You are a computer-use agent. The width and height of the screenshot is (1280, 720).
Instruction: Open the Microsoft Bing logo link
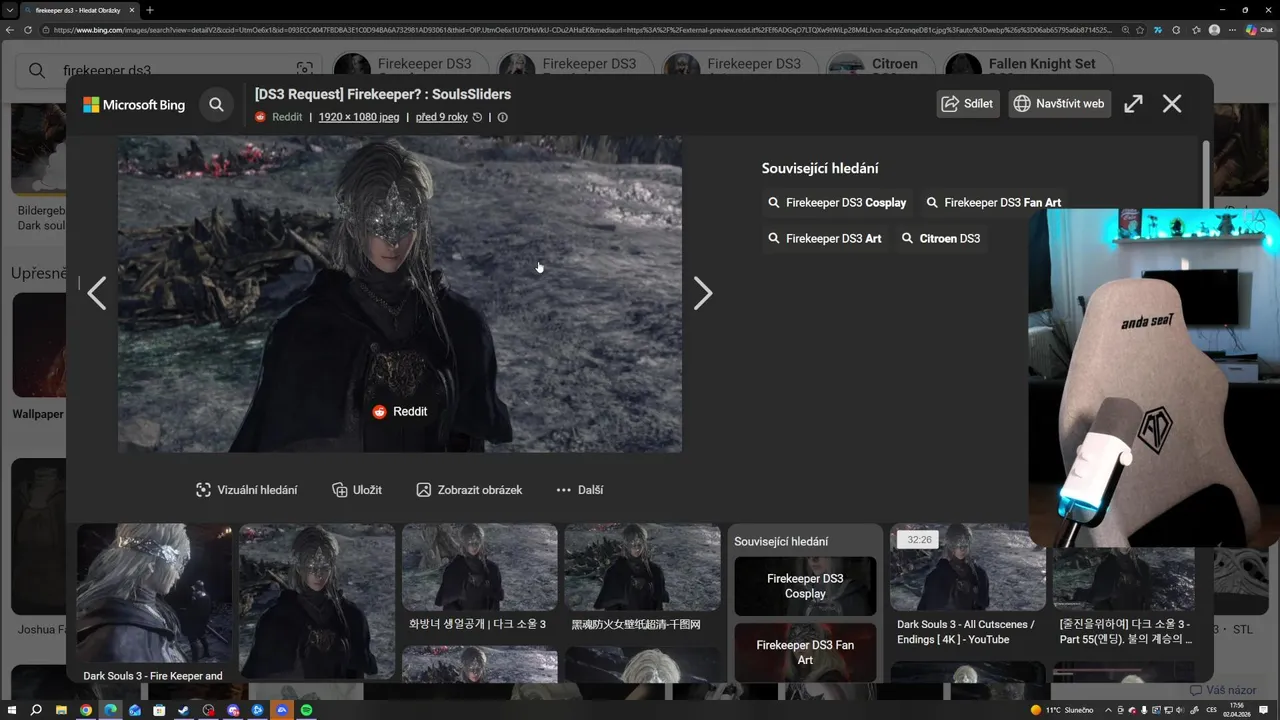(x=134, y=104)
